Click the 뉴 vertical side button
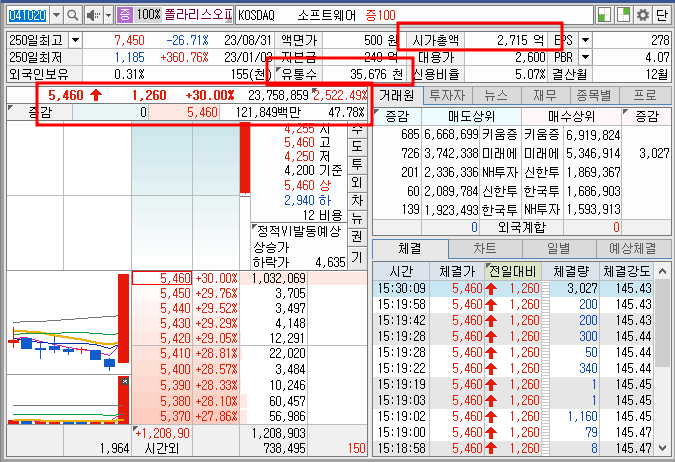The width and height of the screenshot is (675, 462). click(357, 218)
